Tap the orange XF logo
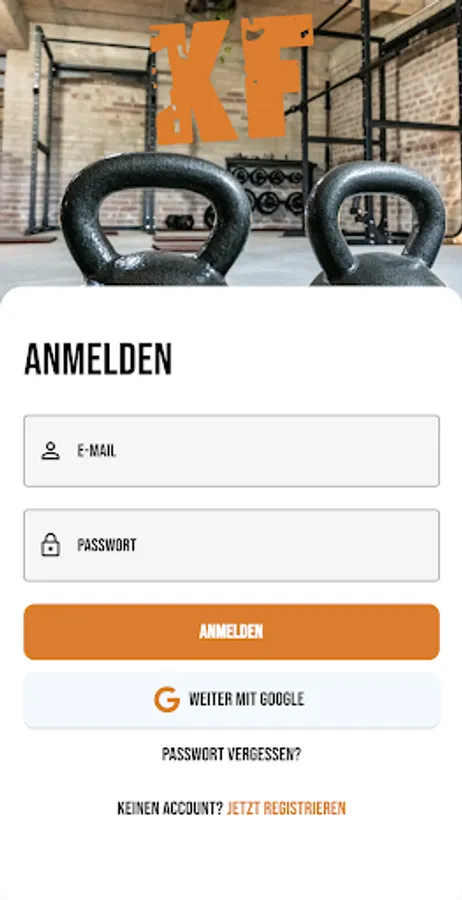This screenshot has height=900, width=462. click(x=232, y=80)
